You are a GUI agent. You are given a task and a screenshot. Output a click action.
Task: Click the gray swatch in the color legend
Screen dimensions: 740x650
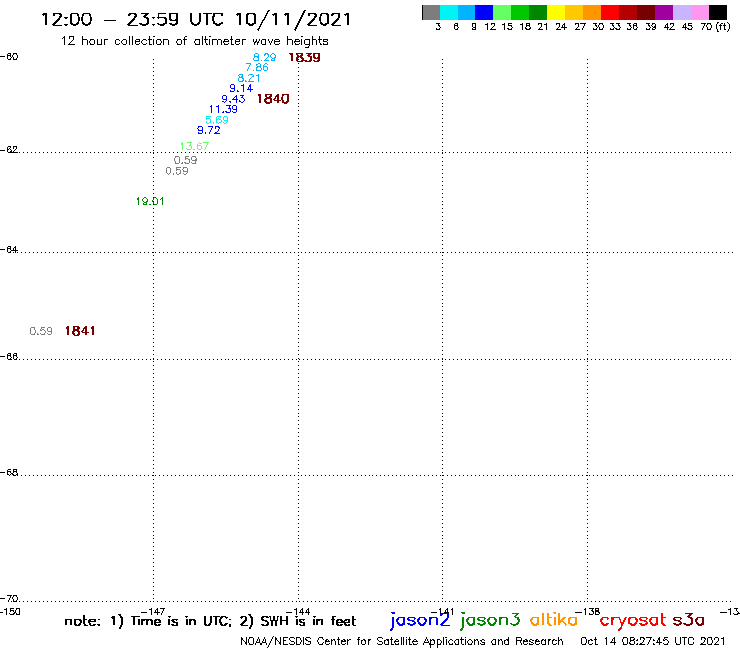coord(431,12)
